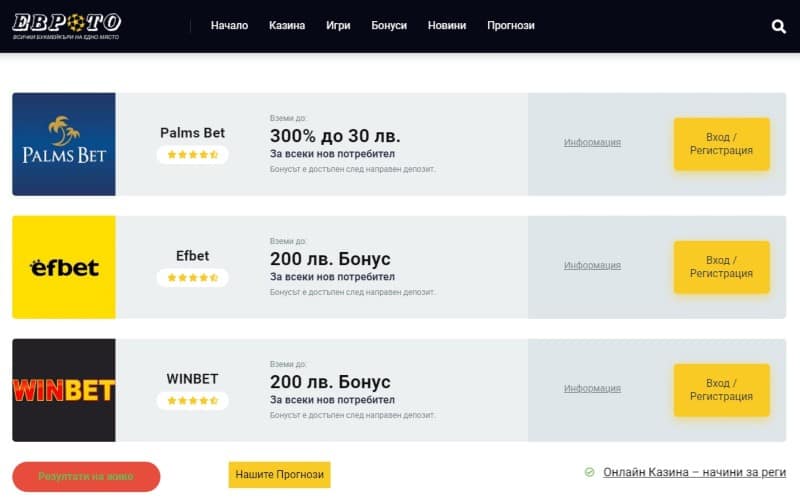
Task: Go to the Игри menu
Action: [x=338, y=26]
